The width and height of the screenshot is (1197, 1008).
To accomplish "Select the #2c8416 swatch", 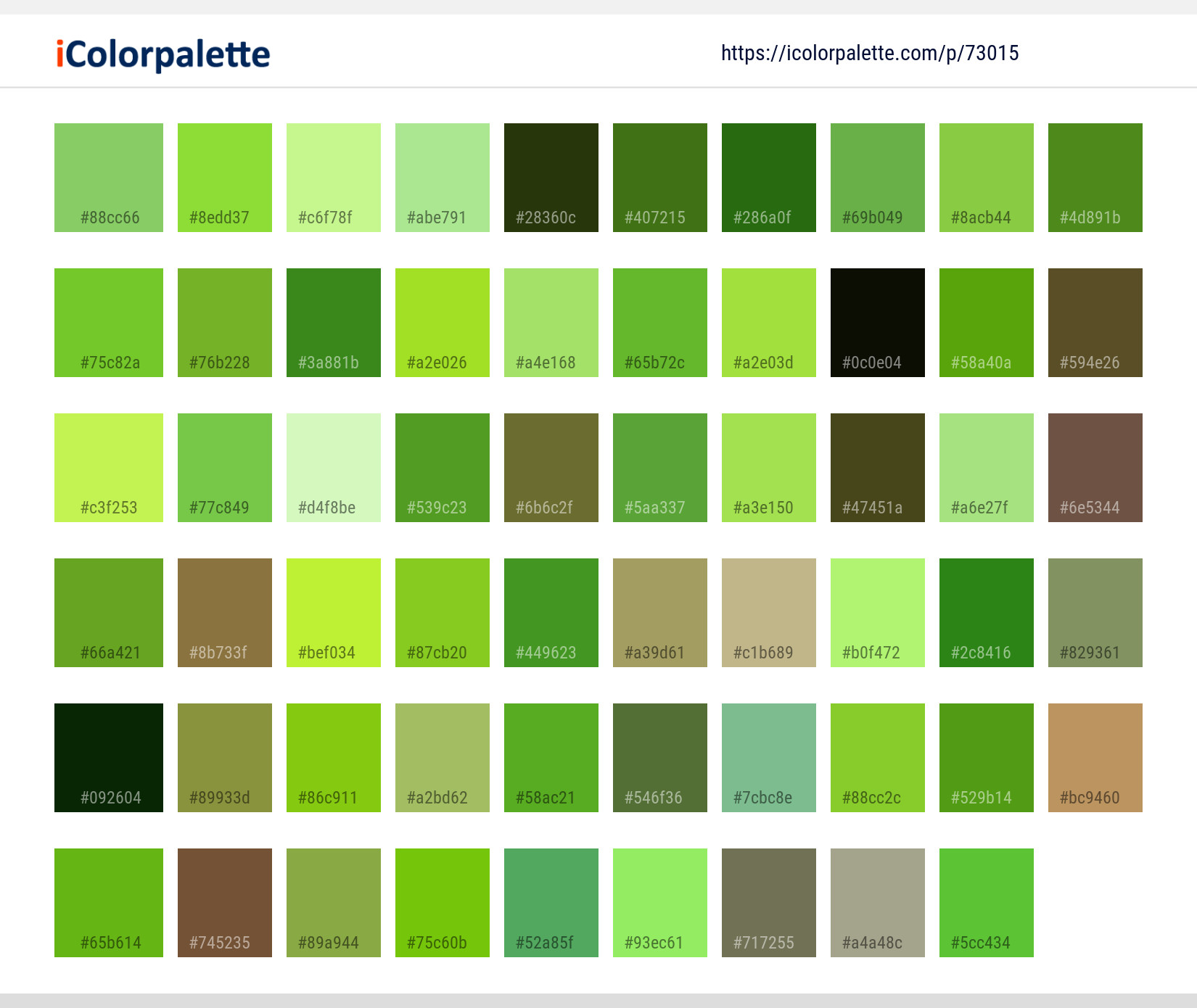I will tap(987, 613).
